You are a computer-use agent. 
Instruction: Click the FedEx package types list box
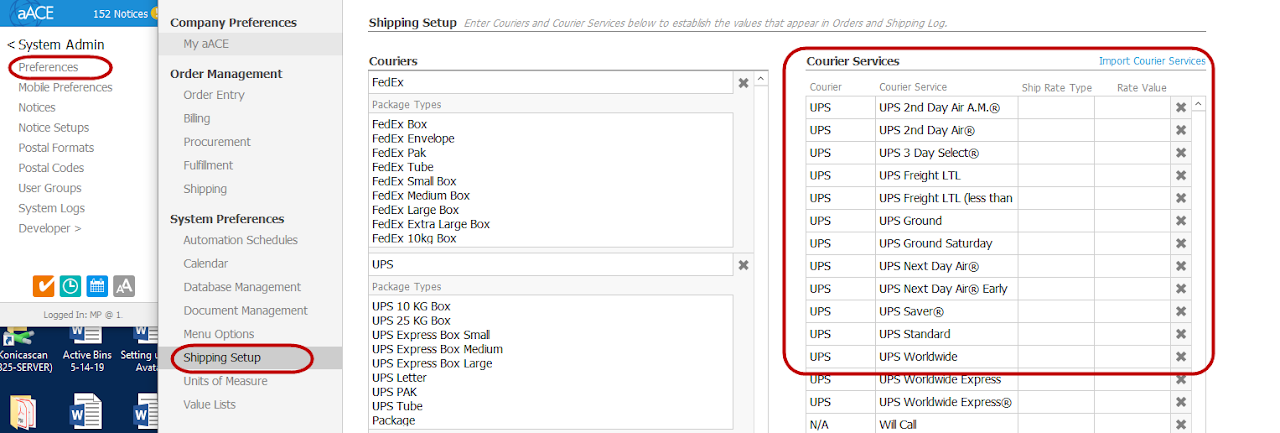point(551,180)
